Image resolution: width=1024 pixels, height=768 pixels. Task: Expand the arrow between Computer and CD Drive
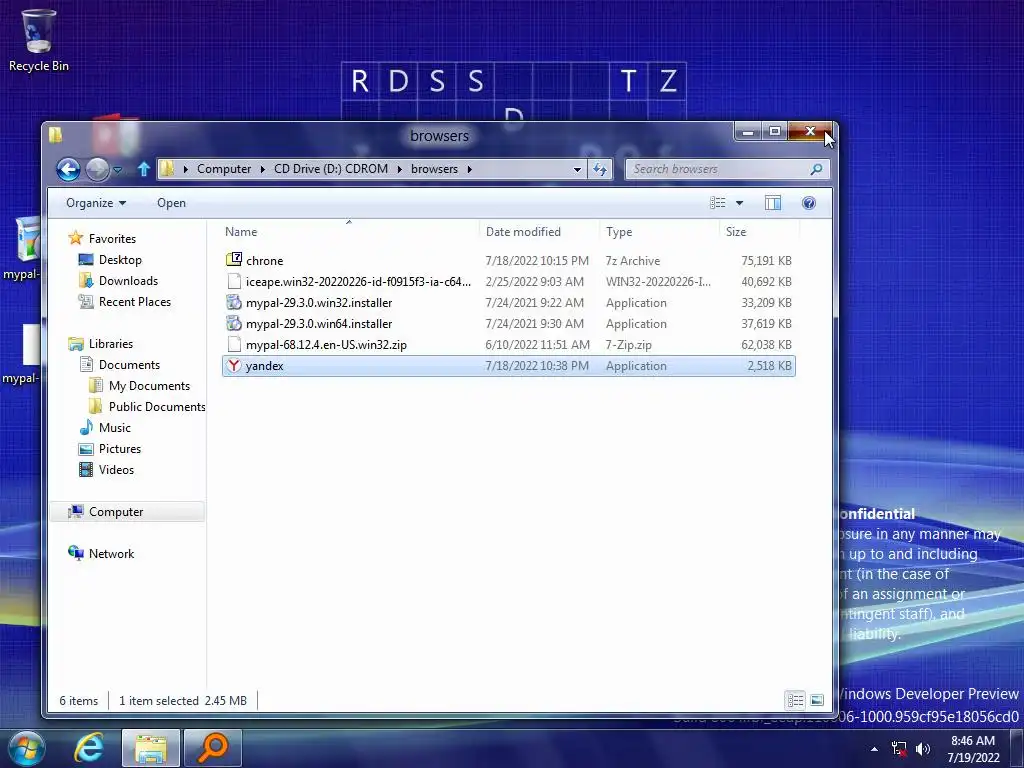pyautogui.click(x=263, y=169)
